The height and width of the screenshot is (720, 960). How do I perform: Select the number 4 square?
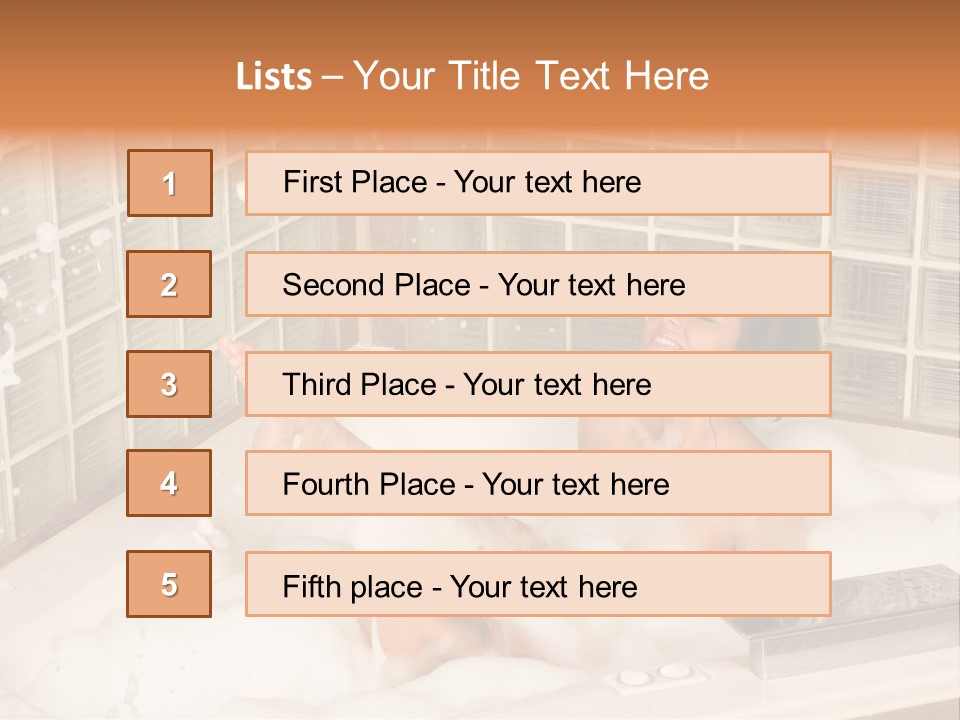(x=169, y=483)
